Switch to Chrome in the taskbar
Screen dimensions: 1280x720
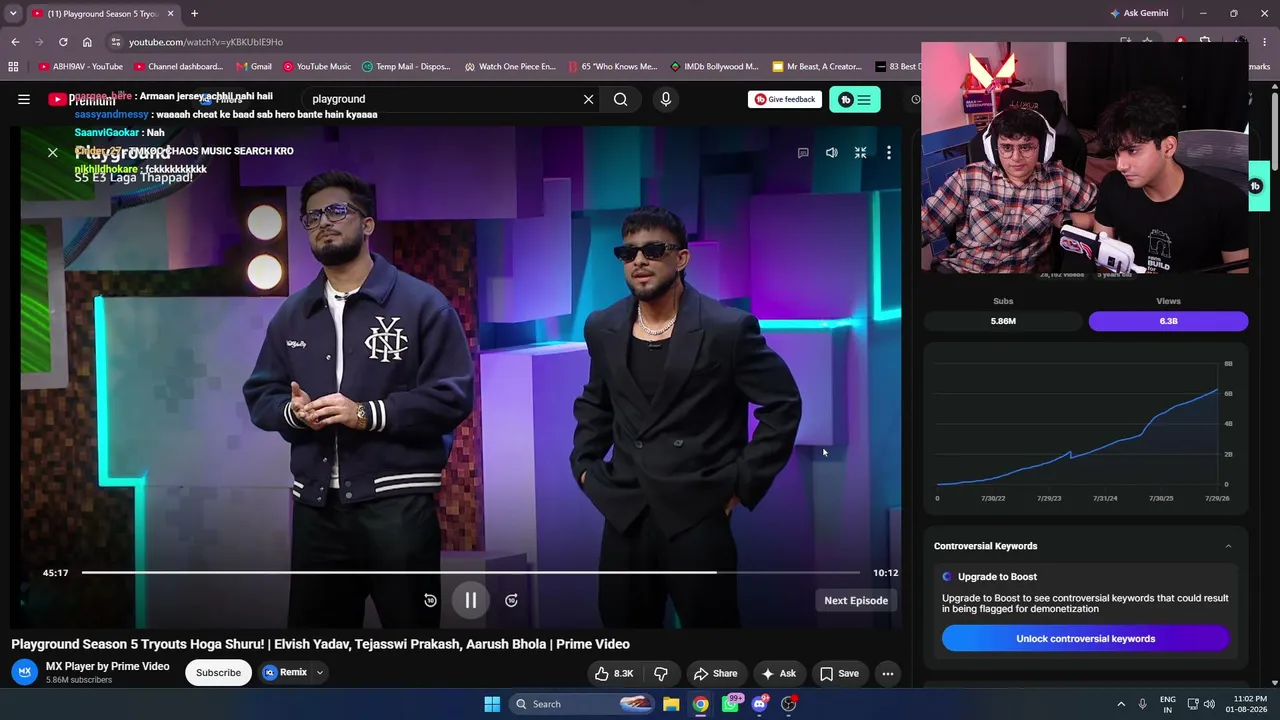pos(701,704)
